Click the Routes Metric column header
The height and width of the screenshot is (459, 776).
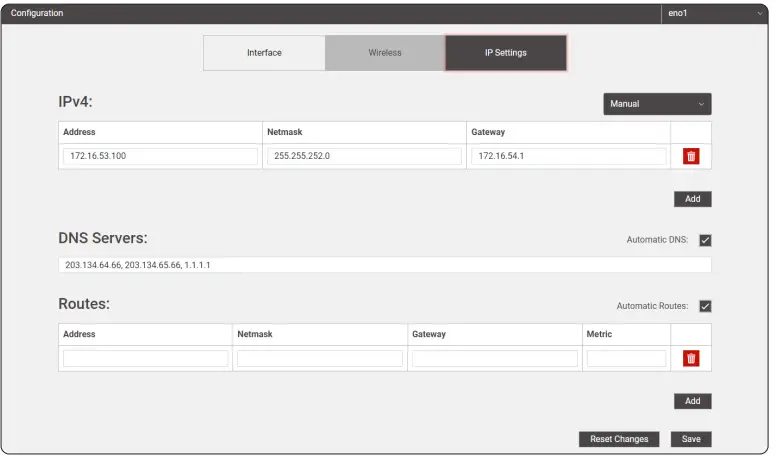[599, 334]
